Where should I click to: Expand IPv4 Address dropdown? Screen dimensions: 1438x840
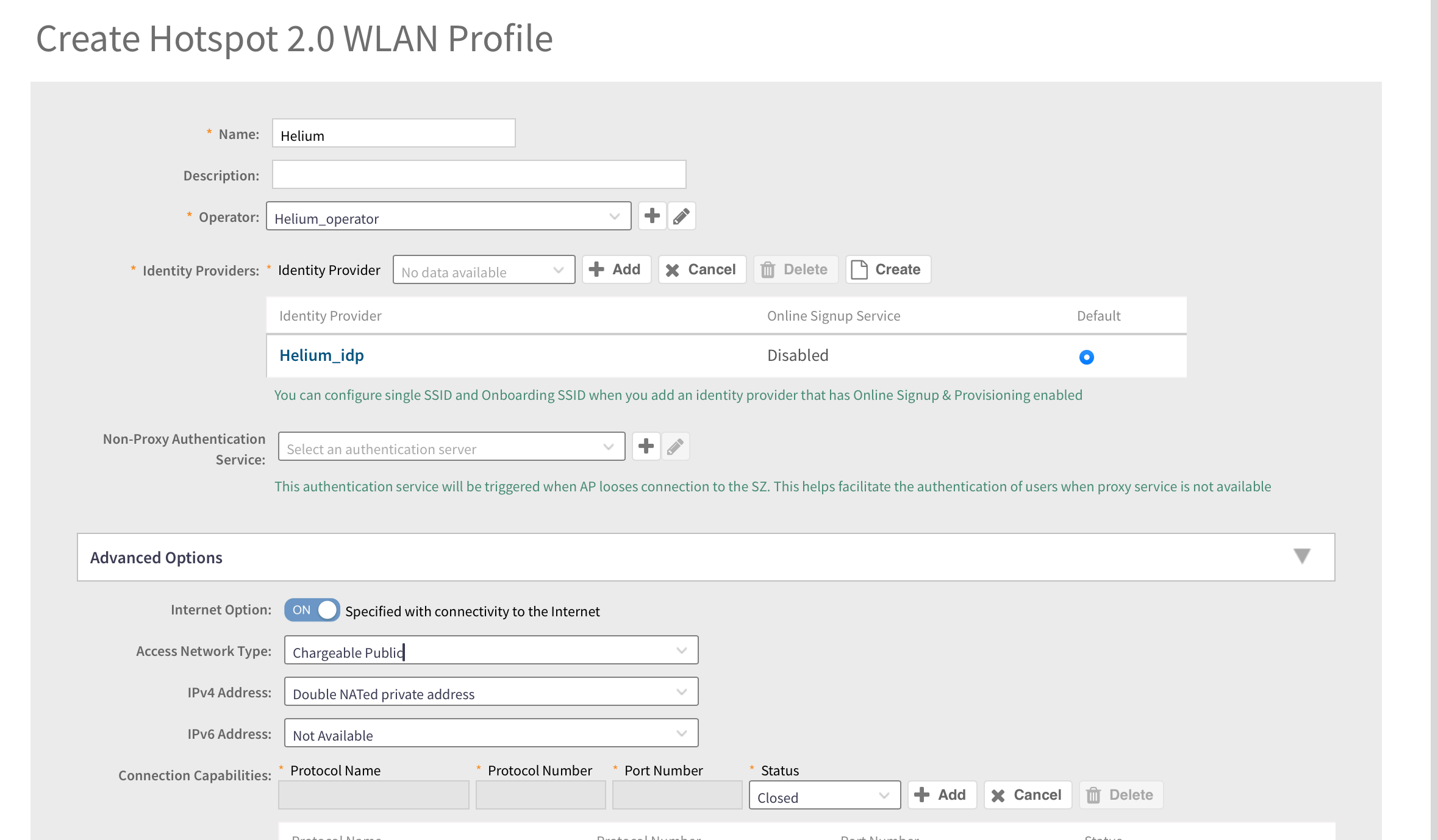pyautogui.click(x=491, y=692)
